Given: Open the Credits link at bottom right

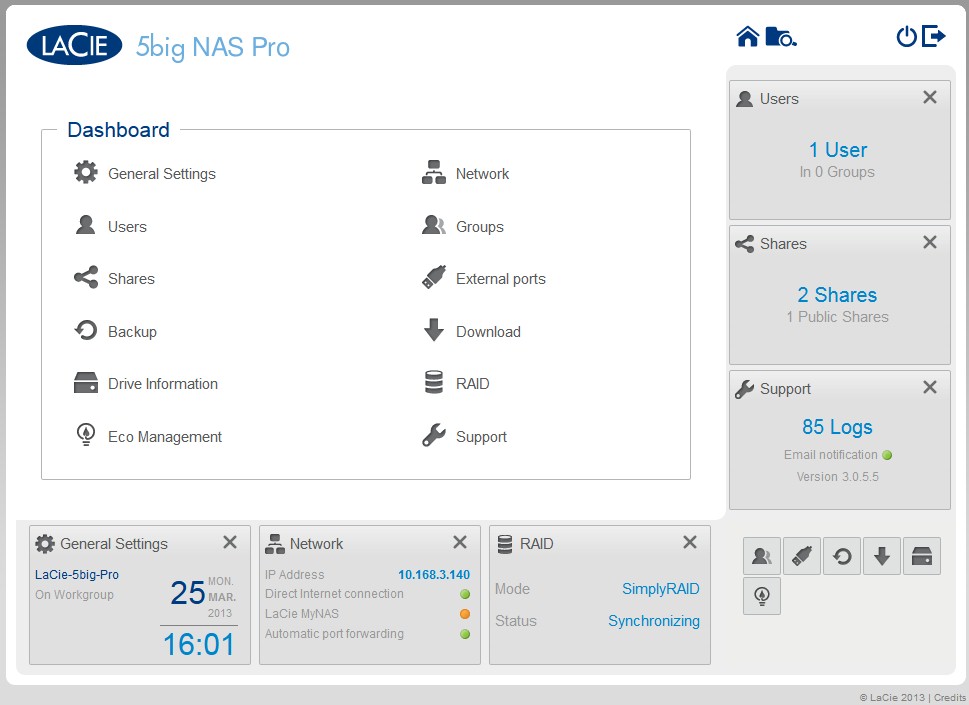Looking at the screenshot, I should pyautogui.click(x=949, y=696).
